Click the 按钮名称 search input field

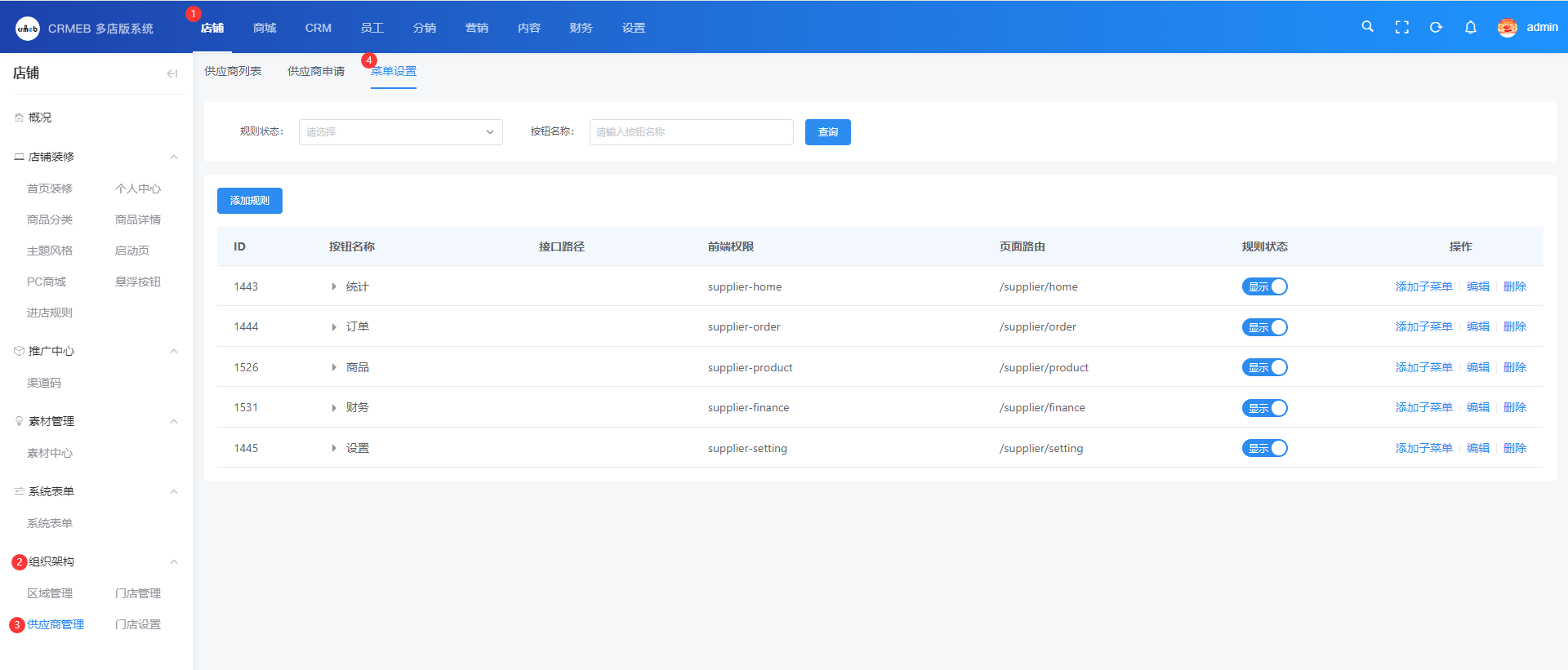point(691,132)
